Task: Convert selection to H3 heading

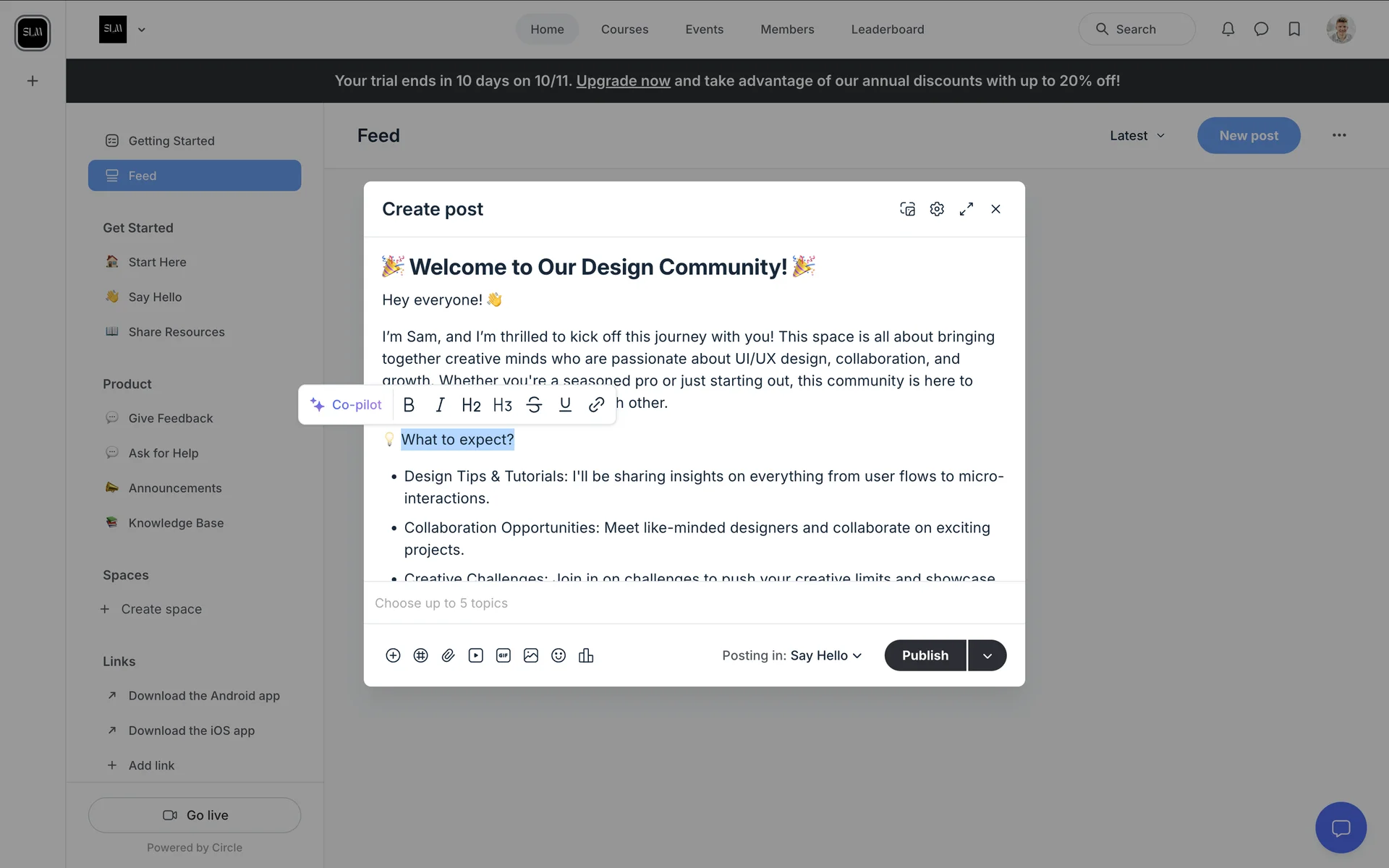Action: tap(502, 405)
